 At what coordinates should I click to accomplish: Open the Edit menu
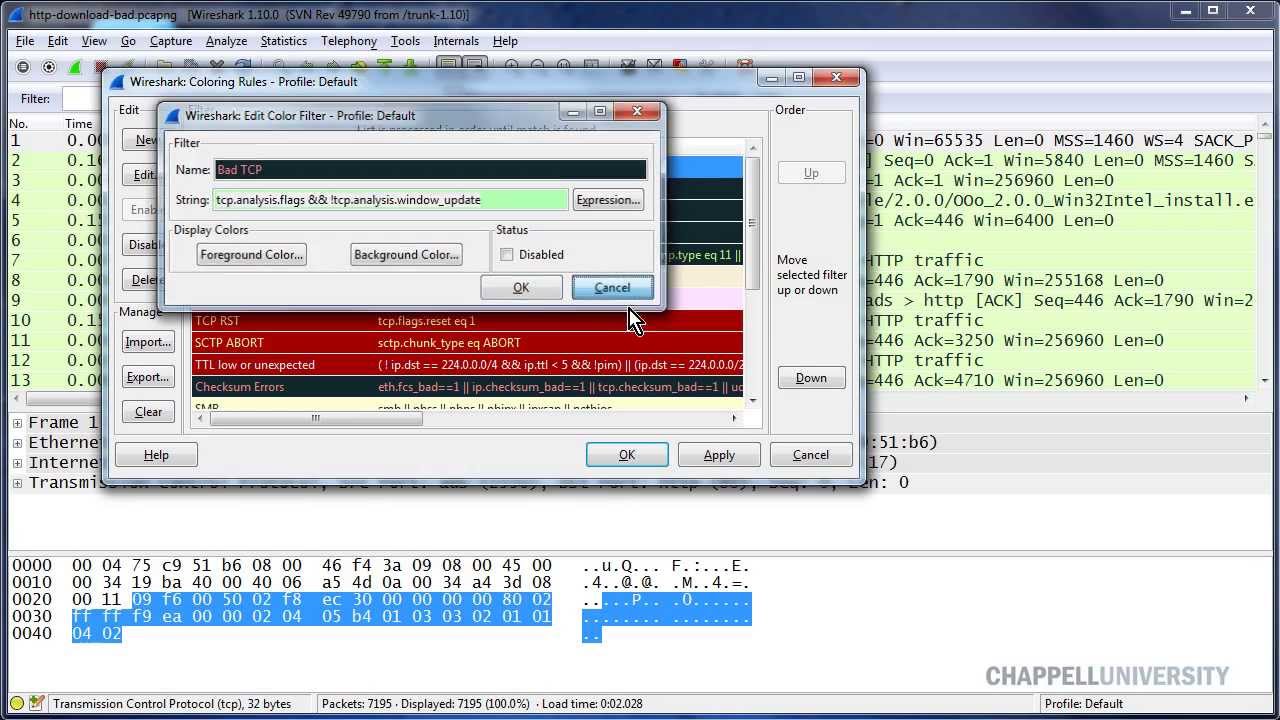[x=58, y=41]
